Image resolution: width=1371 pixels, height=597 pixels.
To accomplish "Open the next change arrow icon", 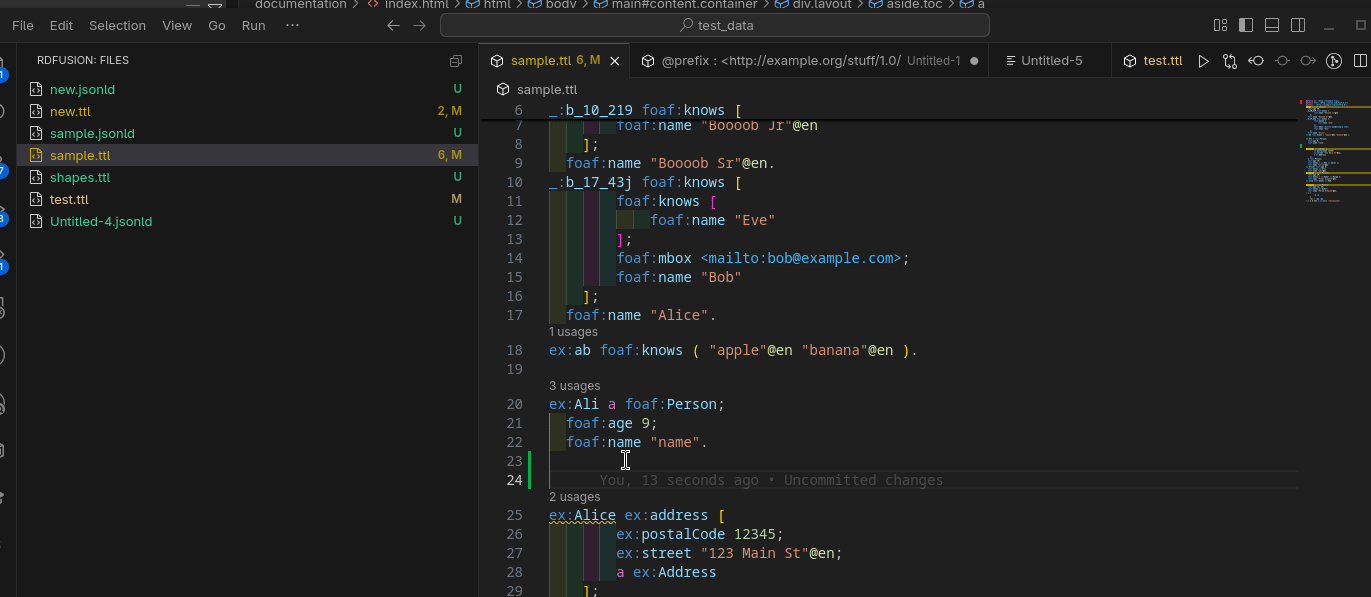I will click(1307, 61).
